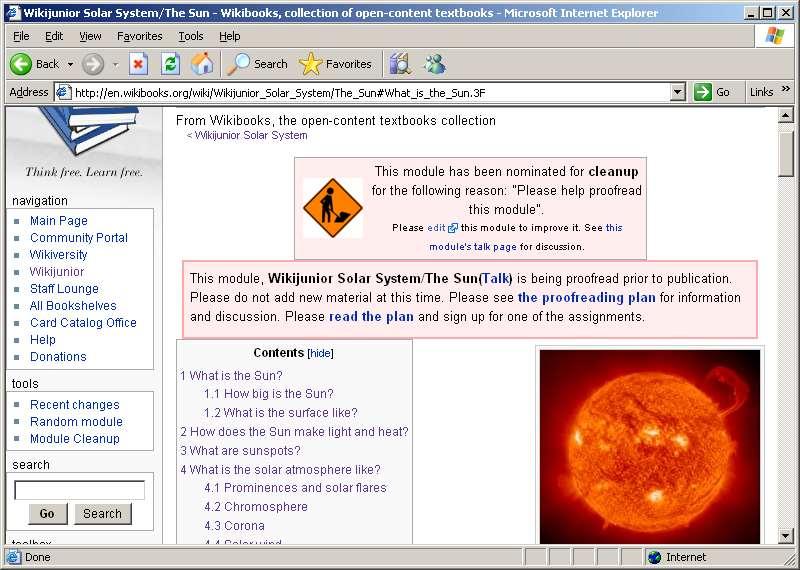
Task: Expand the address bar dropdown list
Action: point(677,92)
